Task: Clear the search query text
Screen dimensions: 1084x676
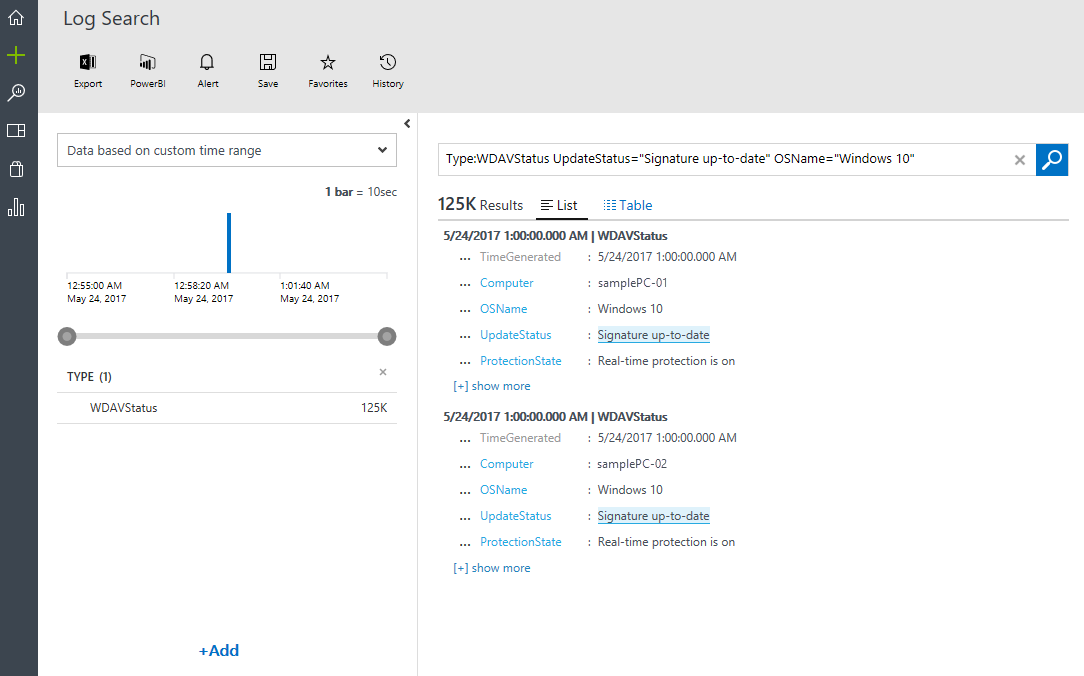Action: [1020, 160]
